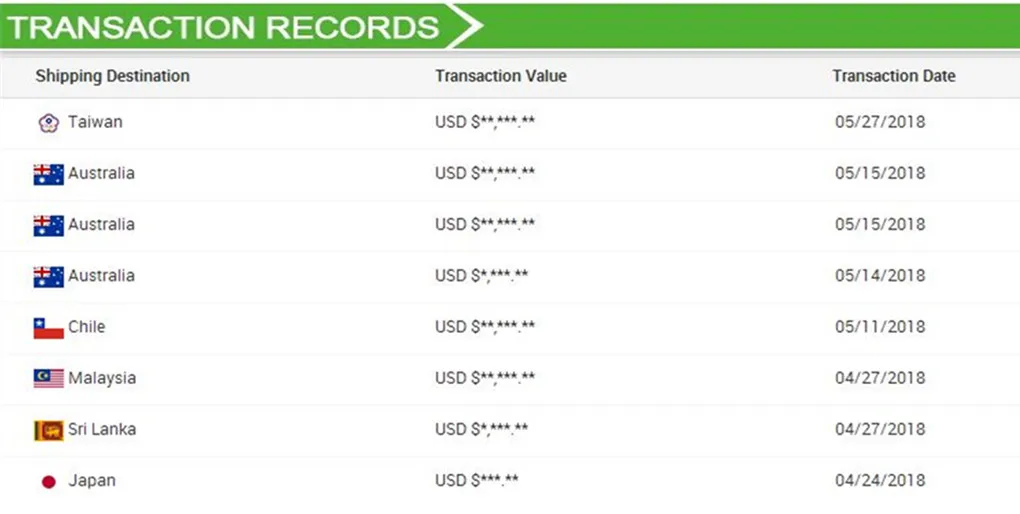1020x514 pixels.
Task: Click the 05/11/2018 transaction date
Action: (880, 327)
